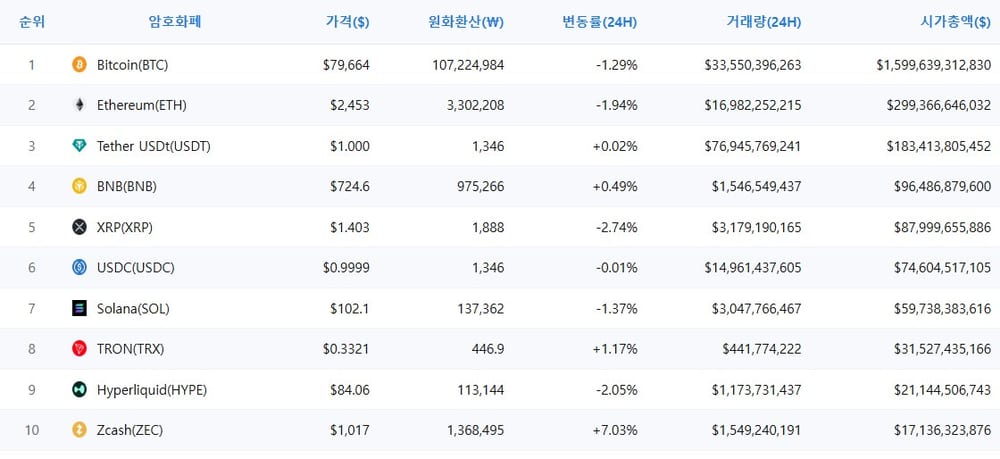Click the Hyperliquid logo icon

point(79,390)
